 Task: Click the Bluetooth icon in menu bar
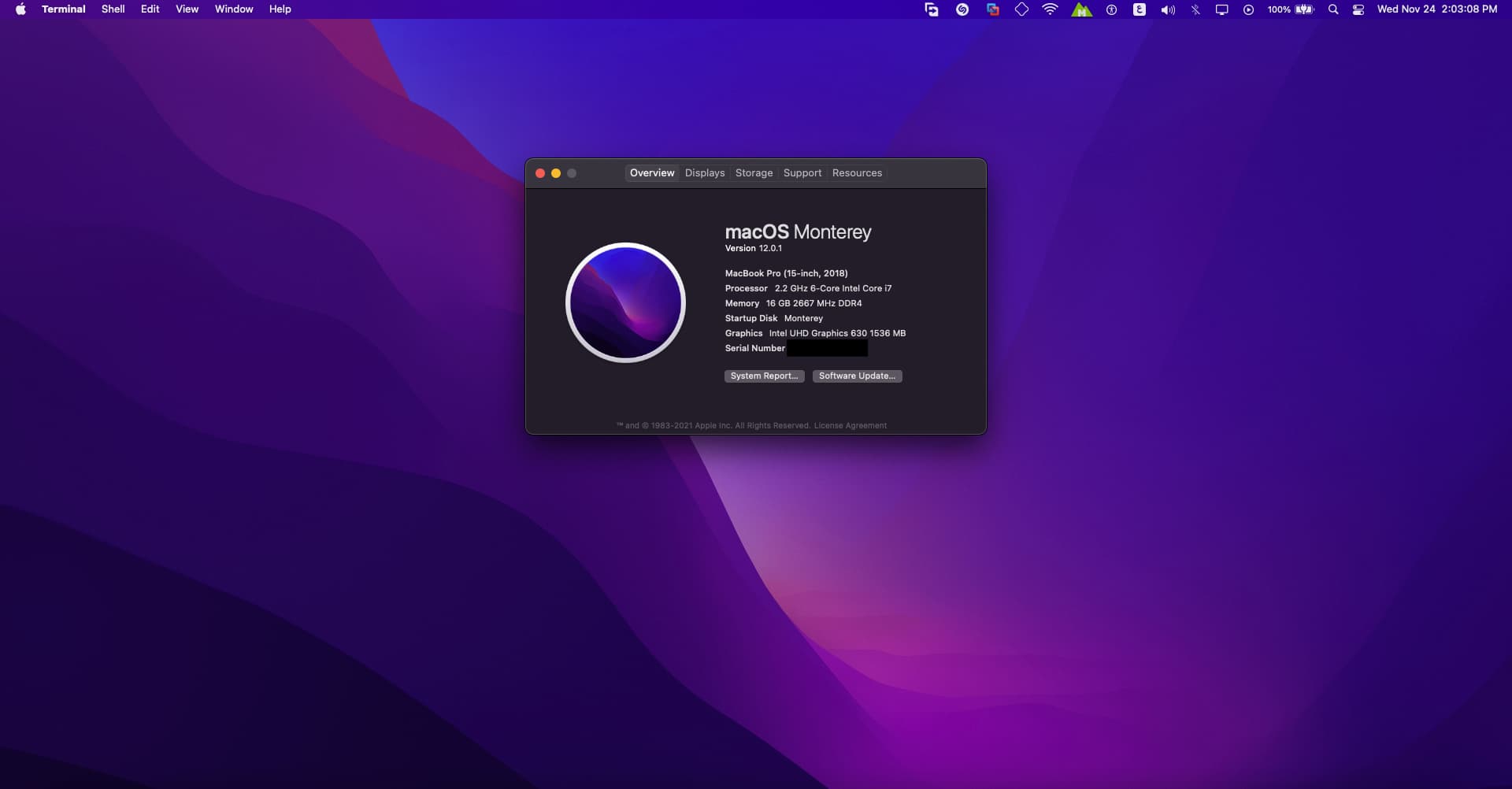[1195, 9]
